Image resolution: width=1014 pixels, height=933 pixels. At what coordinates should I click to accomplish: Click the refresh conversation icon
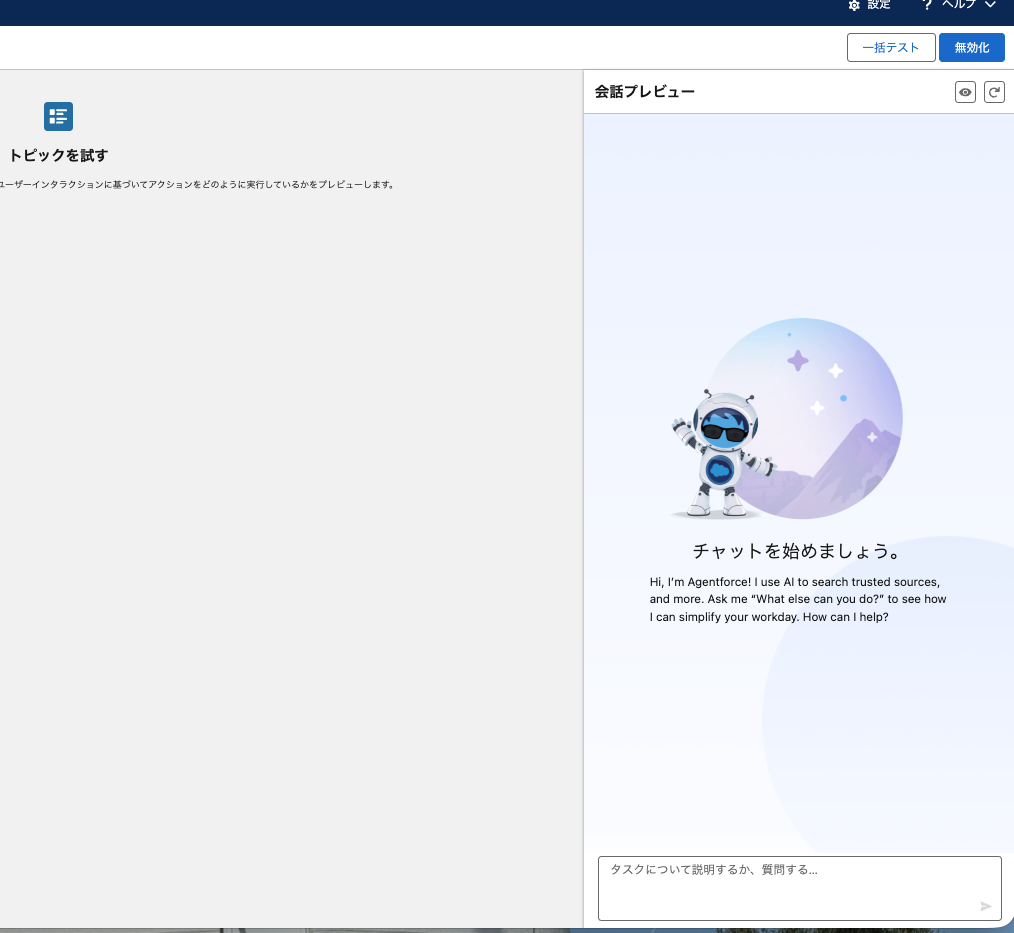pos(994,92)
